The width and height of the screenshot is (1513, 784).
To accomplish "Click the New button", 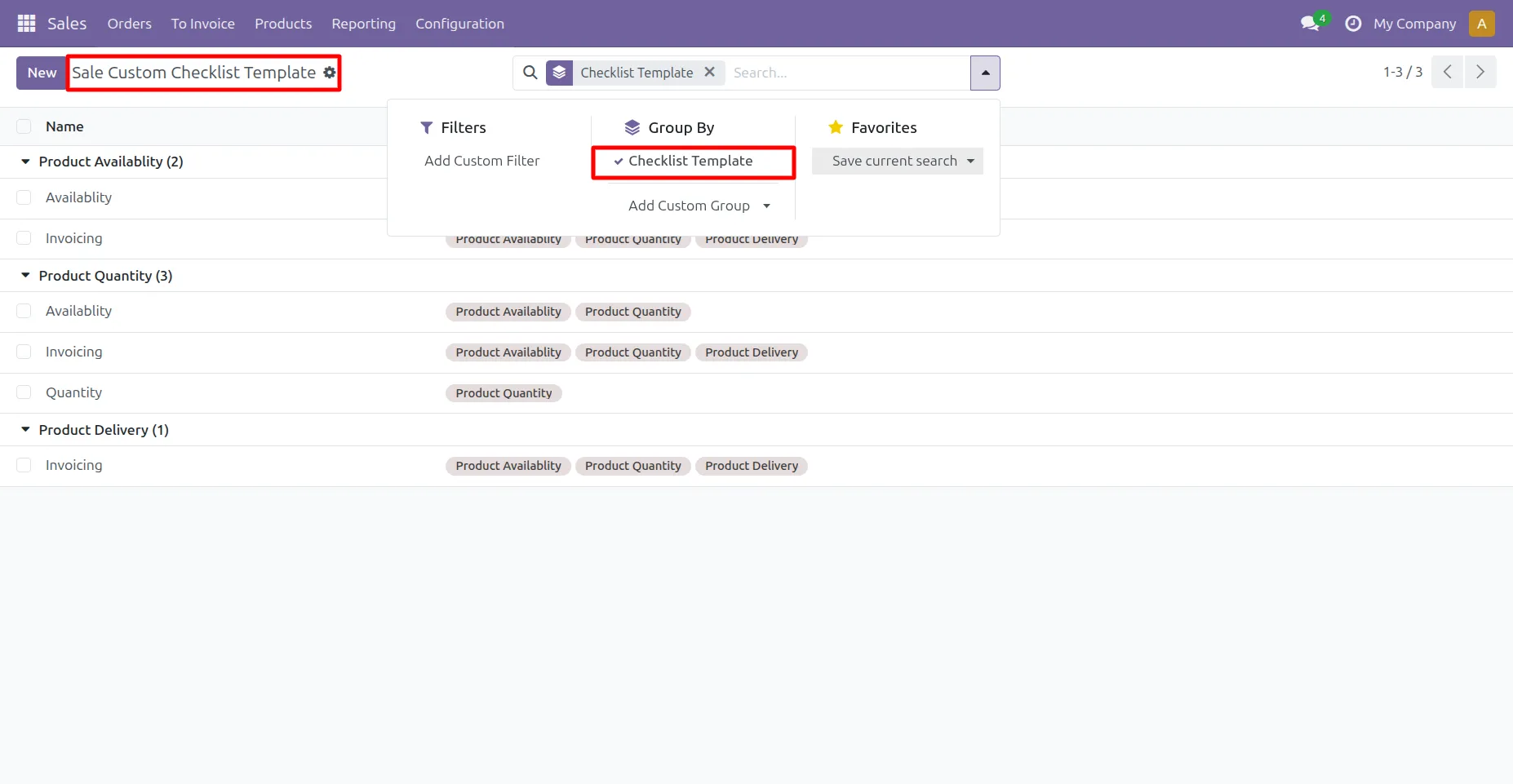I will 42,73.
